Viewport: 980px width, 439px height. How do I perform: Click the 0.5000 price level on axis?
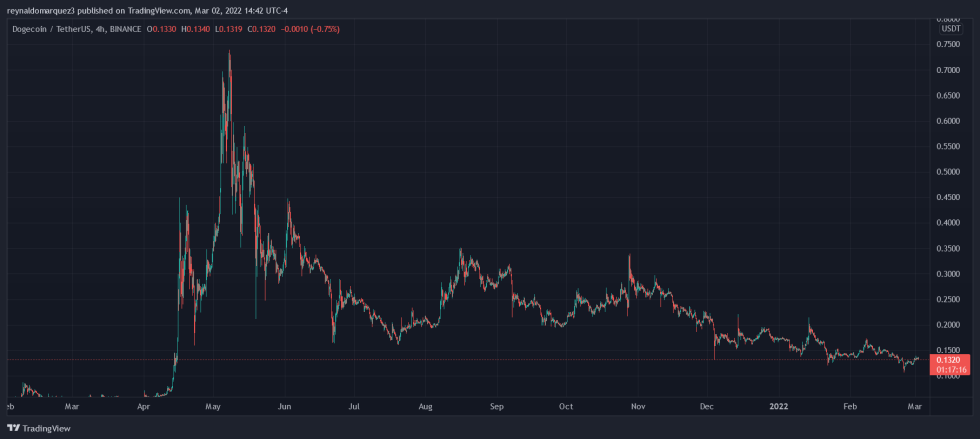point(949,172)
